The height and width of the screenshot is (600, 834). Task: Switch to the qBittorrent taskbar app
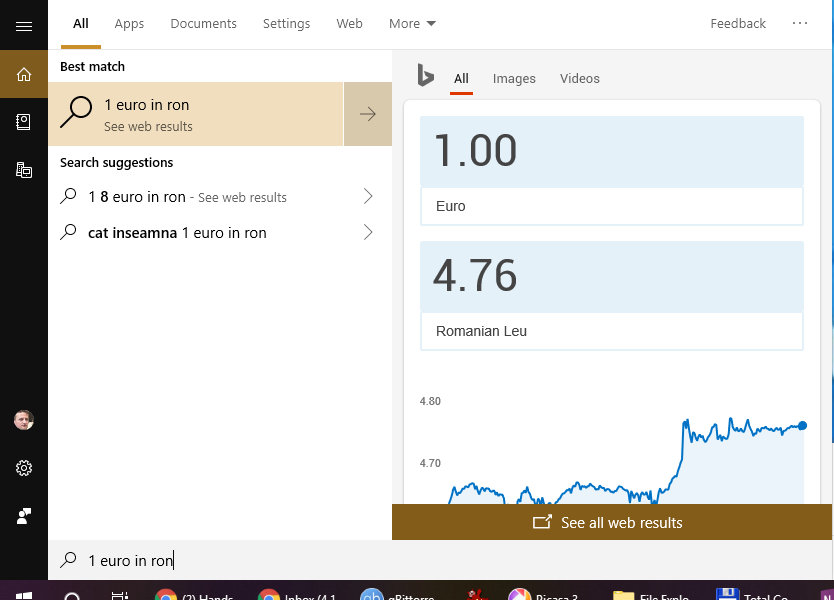point(398,595)
